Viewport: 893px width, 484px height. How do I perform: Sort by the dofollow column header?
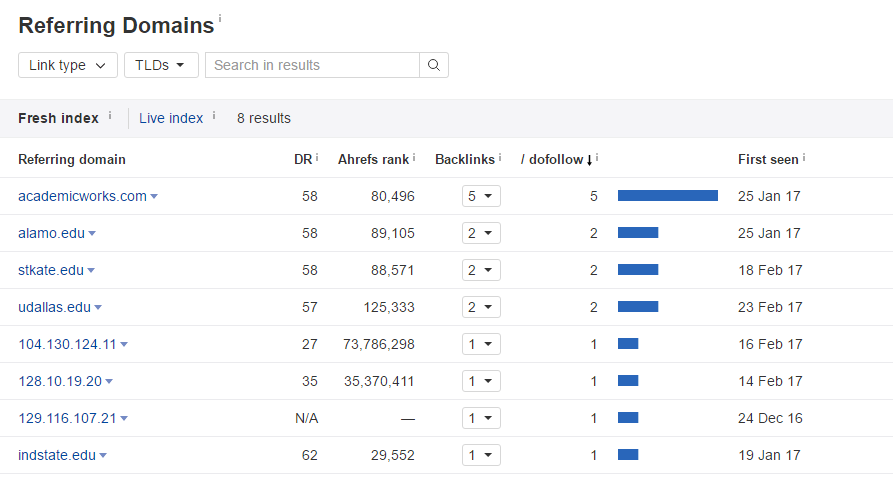556,159
